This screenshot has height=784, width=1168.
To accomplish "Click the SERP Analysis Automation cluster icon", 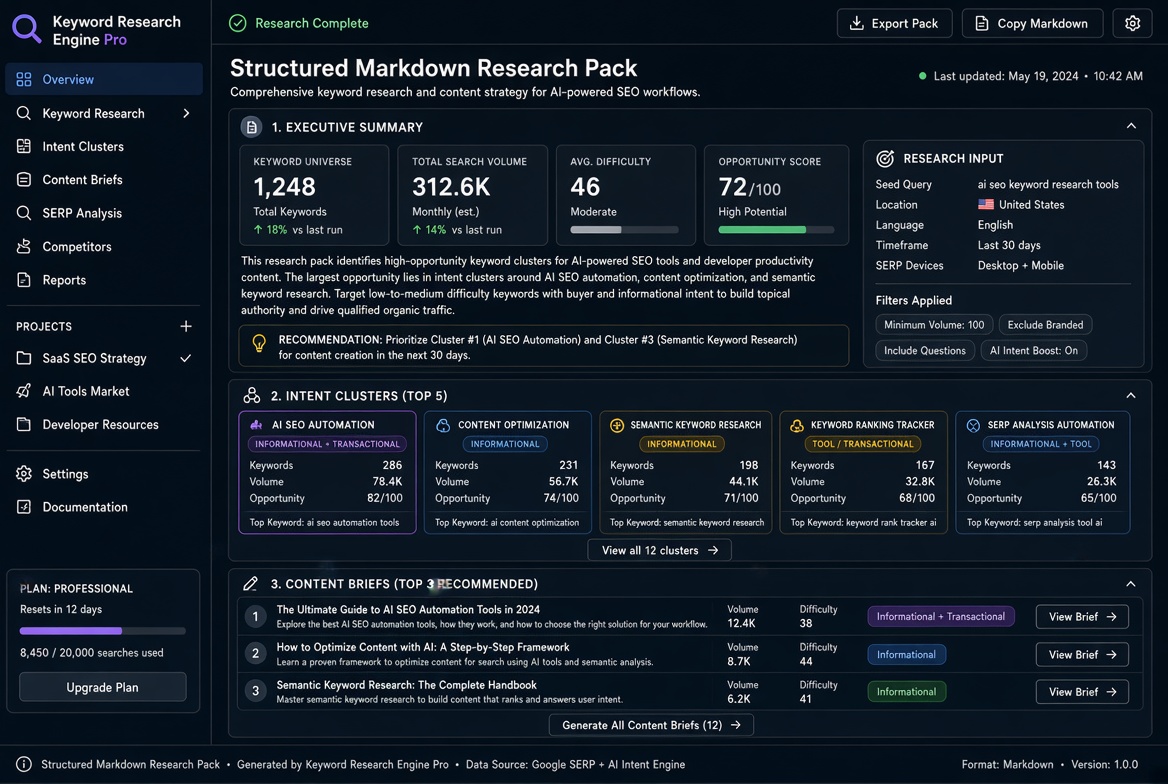I will 974,425.
